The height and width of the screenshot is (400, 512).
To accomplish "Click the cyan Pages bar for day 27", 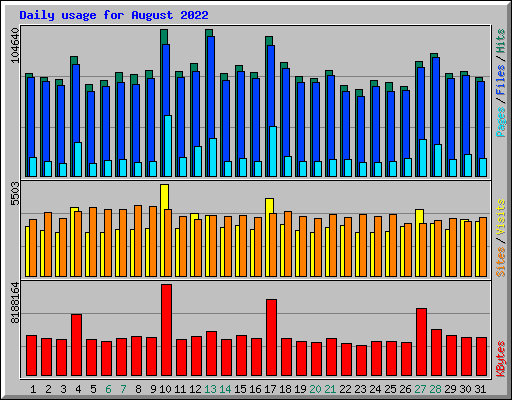I will pos(423,158).
